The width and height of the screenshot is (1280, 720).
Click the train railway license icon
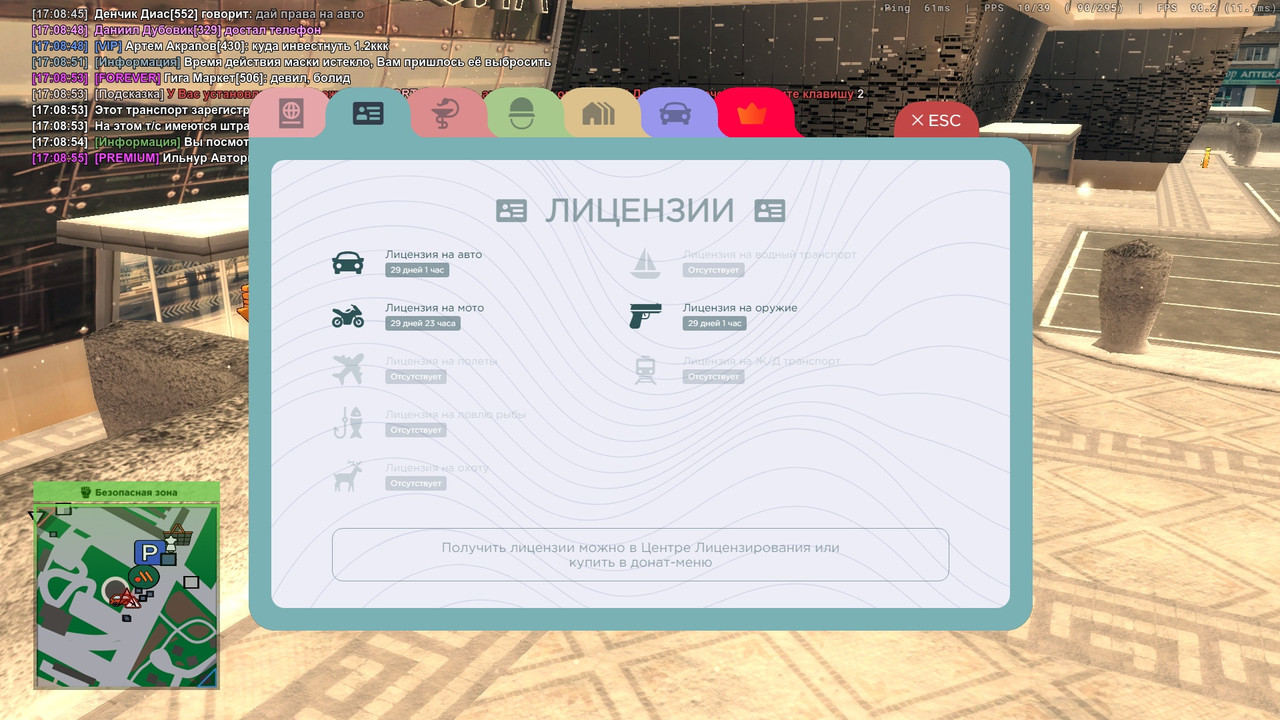coord(646,370)
